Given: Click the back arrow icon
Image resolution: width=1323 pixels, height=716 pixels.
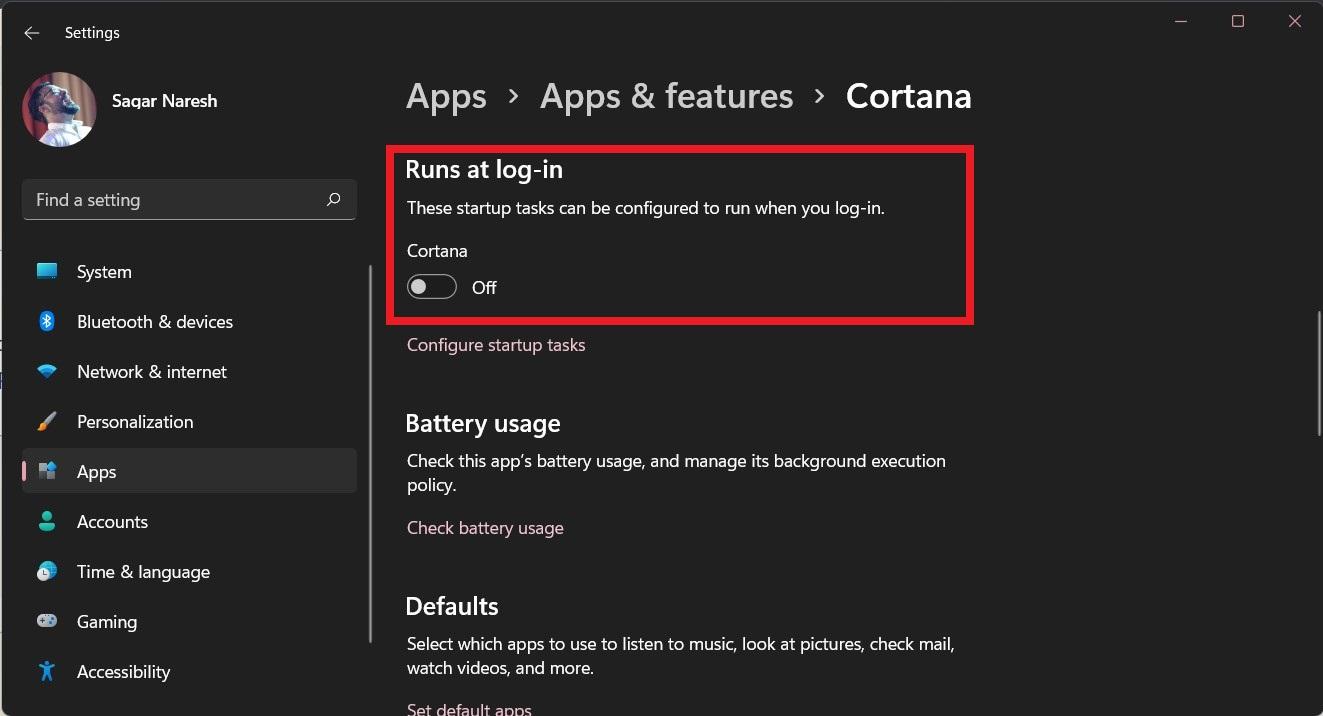Looking at the screenshot, I should click(x=32, y=33).
